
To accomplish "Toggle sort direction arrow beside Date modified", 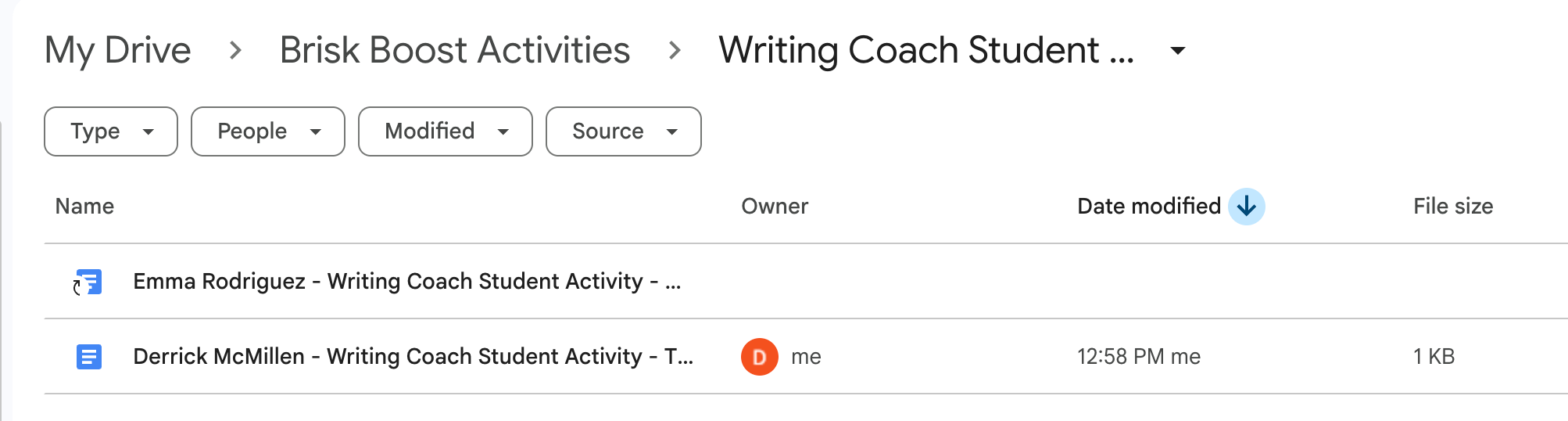I will pyautogui.click(x=1247, y=207).
